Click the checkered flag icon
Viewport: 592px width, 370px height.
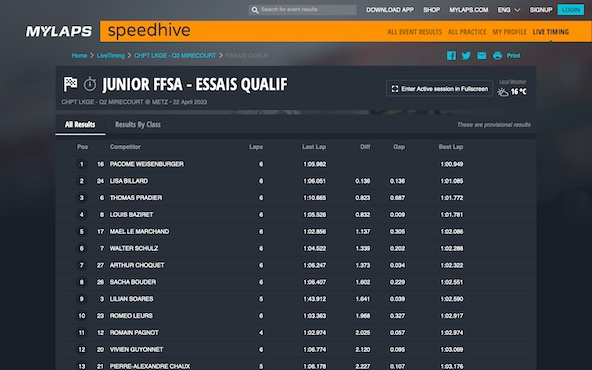point(70,84)
